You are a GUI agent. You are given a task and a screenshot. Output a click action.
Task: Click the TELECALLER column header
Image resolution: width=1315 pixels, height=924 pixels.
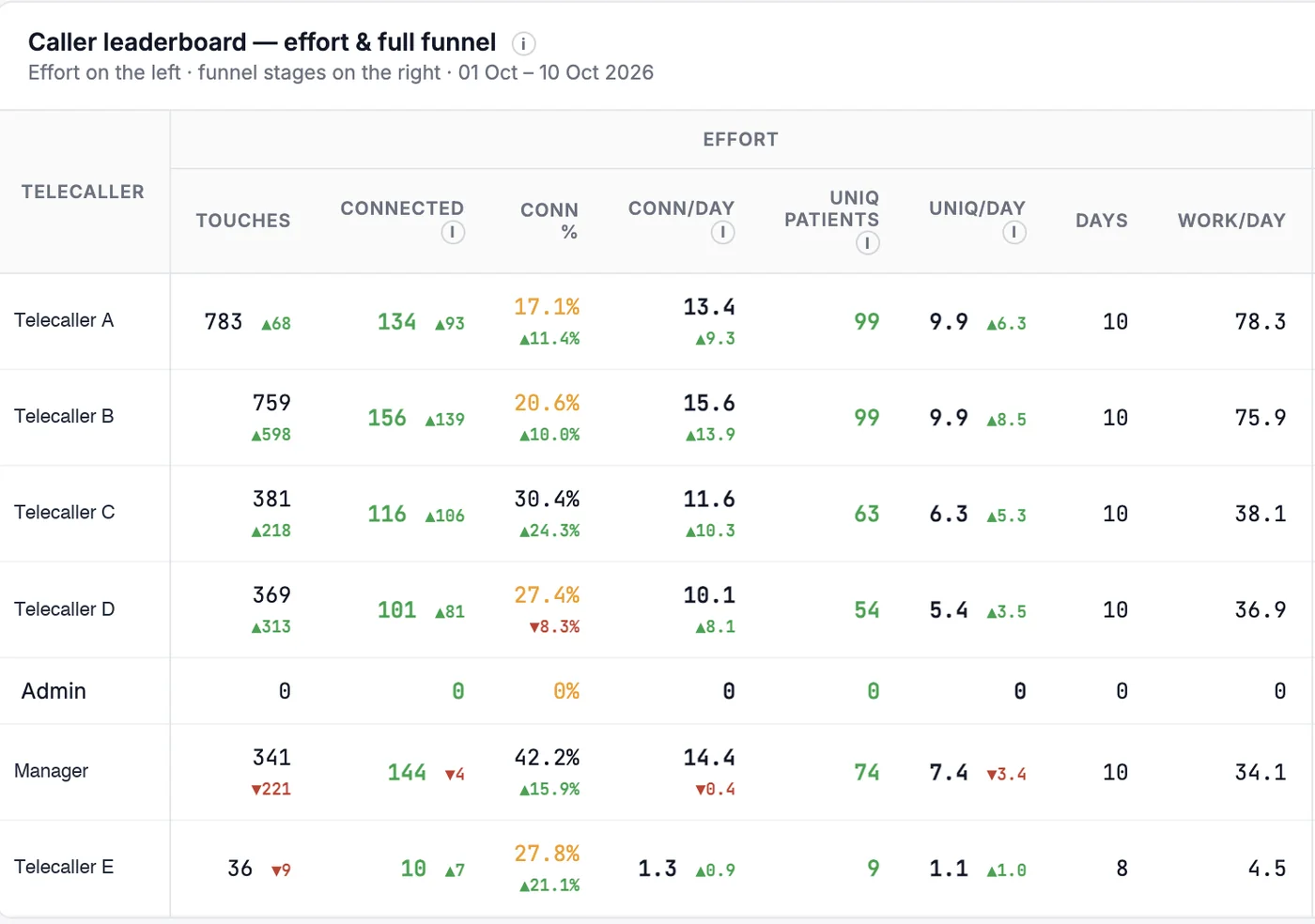point(83,192)
